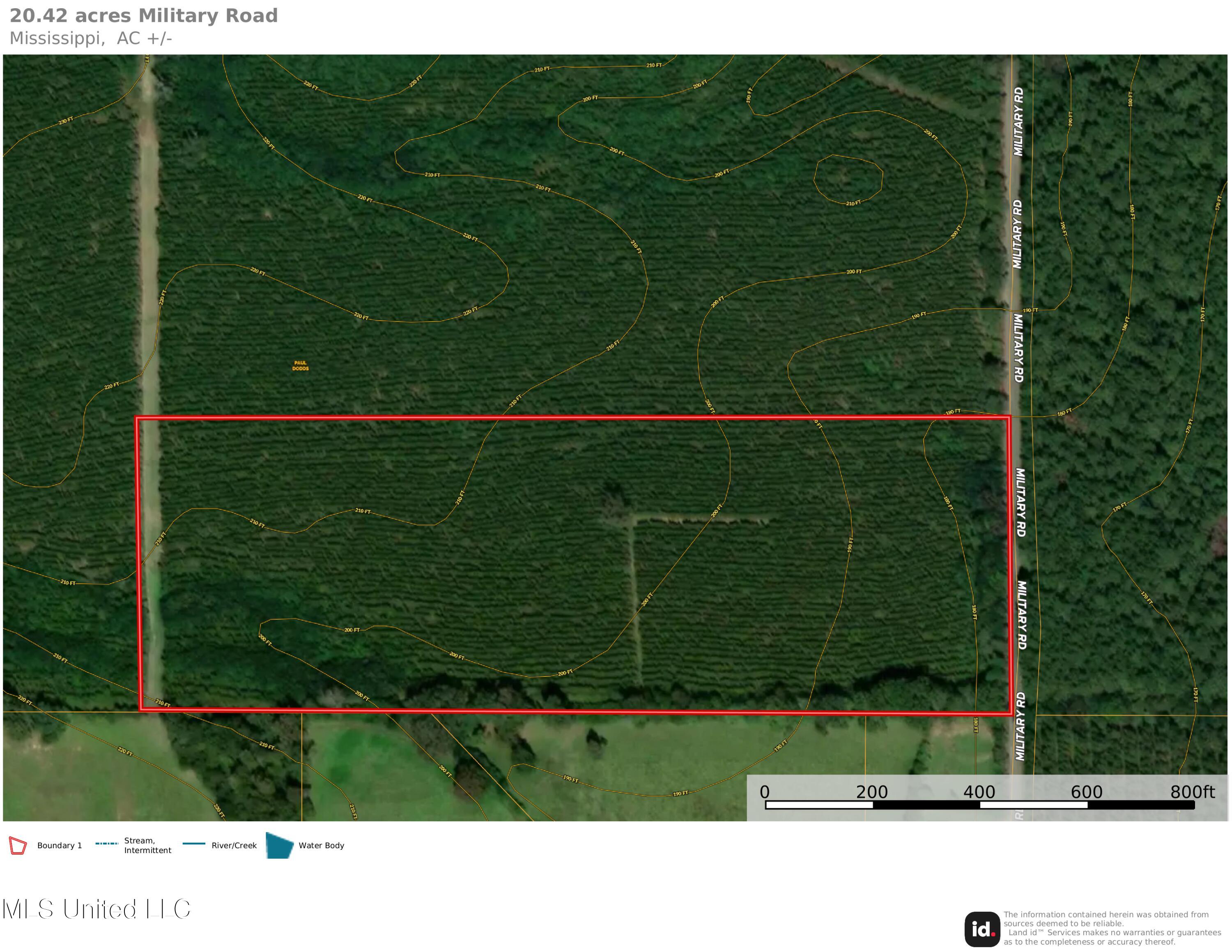1232x952 pixels.
Task: Click the 0 label on scale bar
Action: tap(764, 792)
